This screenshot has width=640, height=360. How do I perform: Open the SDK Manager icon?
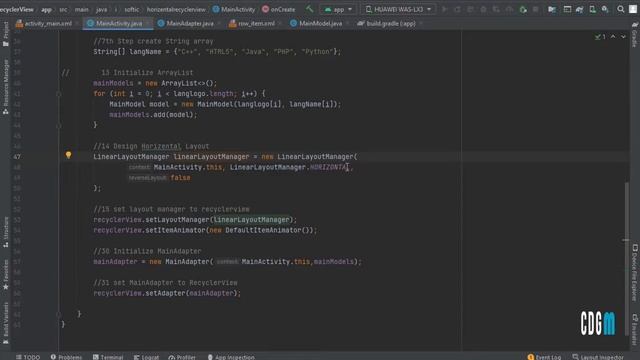click(605, 9)
